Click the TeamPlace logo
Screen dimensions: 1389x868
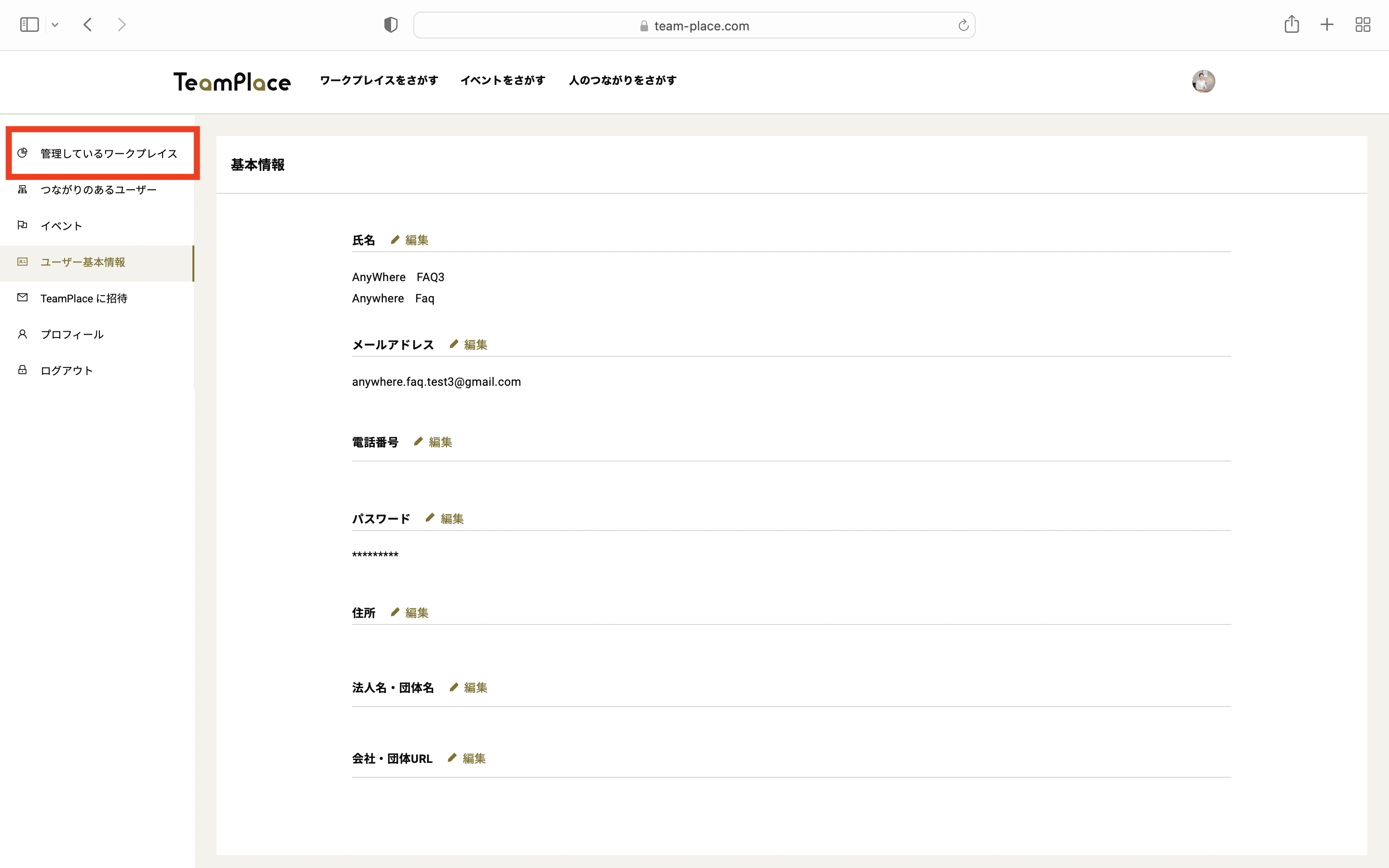[232, 81]
